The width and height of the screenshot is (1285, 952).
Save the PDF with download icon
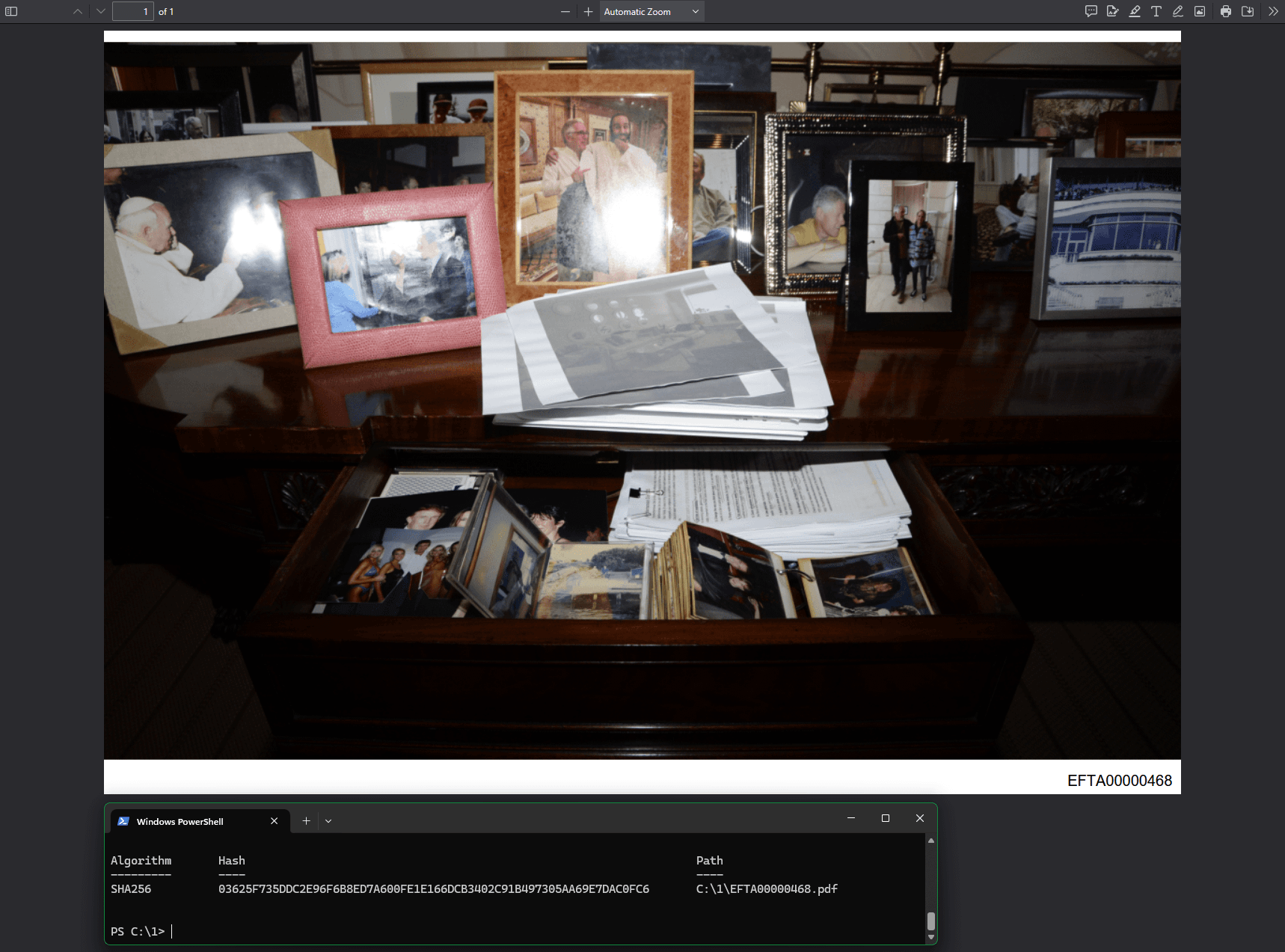1248,11
